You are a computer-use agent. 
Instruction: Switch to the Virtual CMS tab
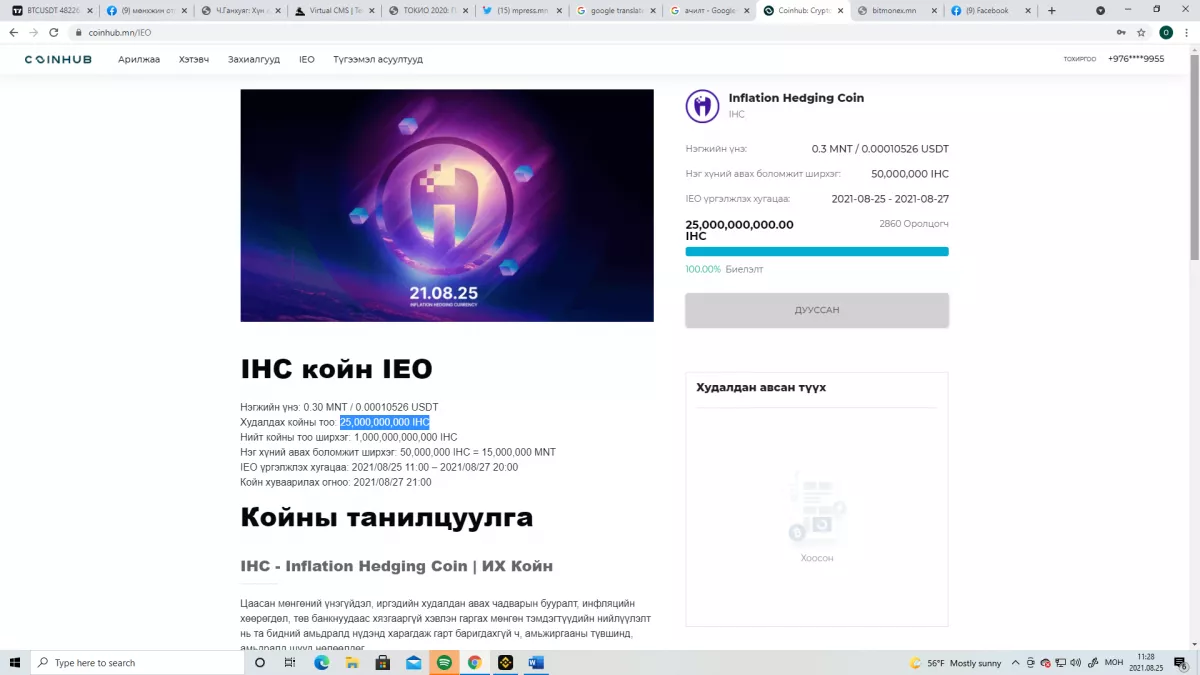(334, 10)
